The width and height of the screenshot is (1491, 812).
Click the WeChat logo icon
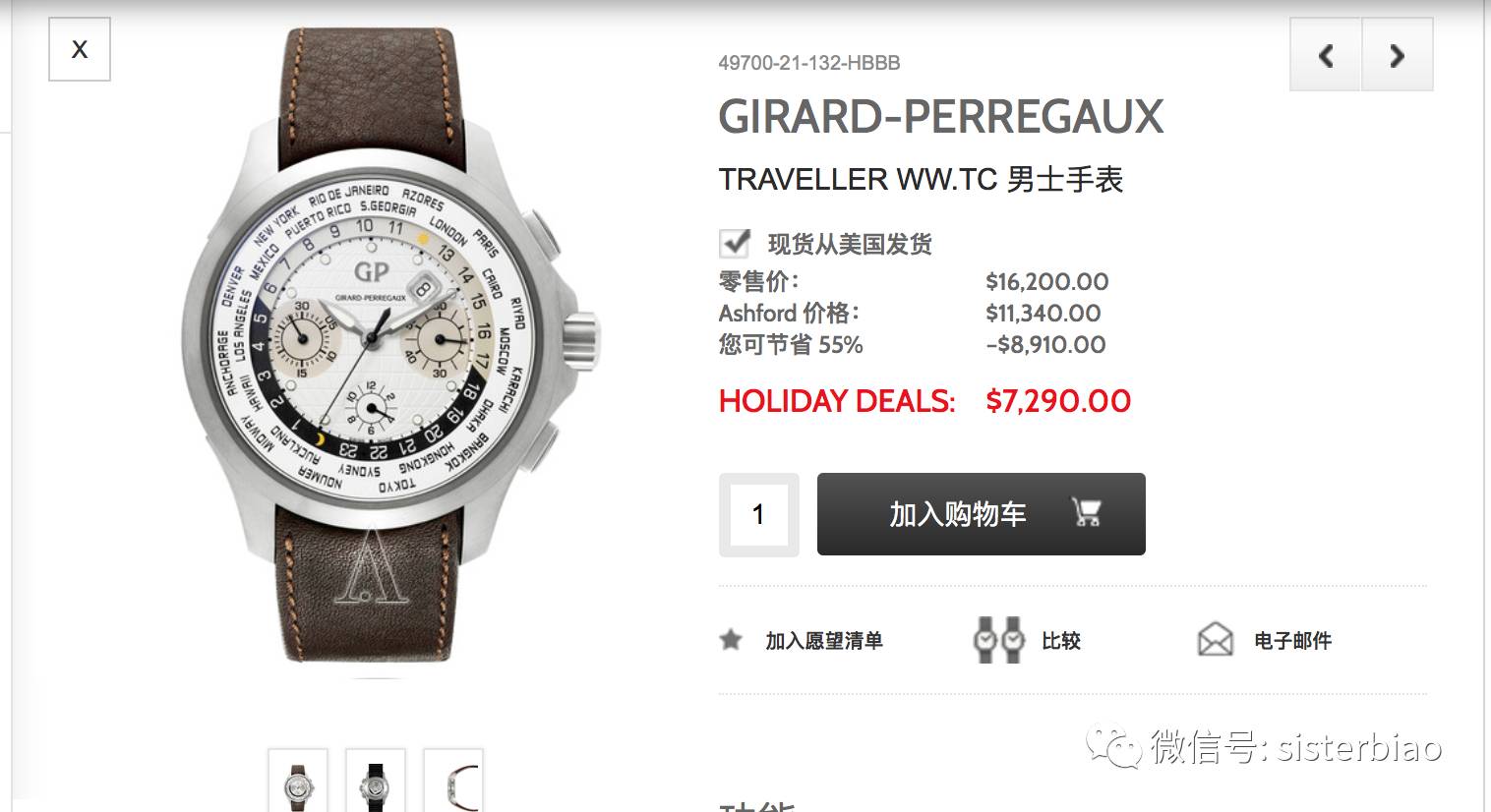tap(1114, 747)
